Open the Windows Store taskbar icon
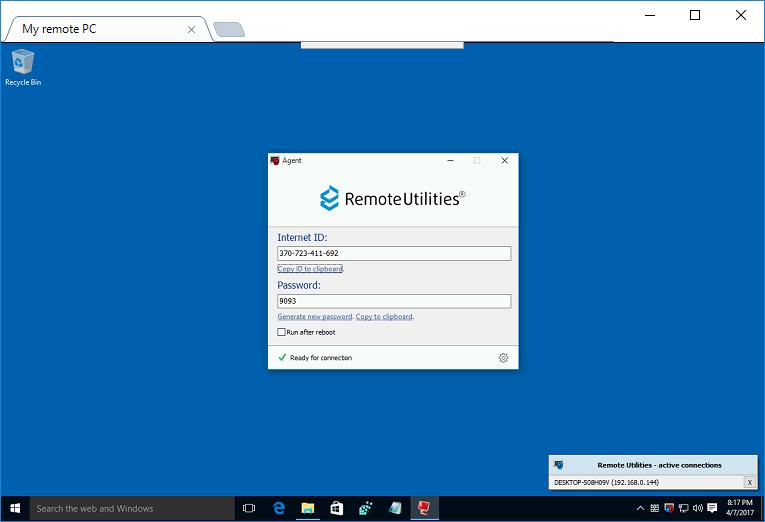Screen dimensions: 765x522 337,508
